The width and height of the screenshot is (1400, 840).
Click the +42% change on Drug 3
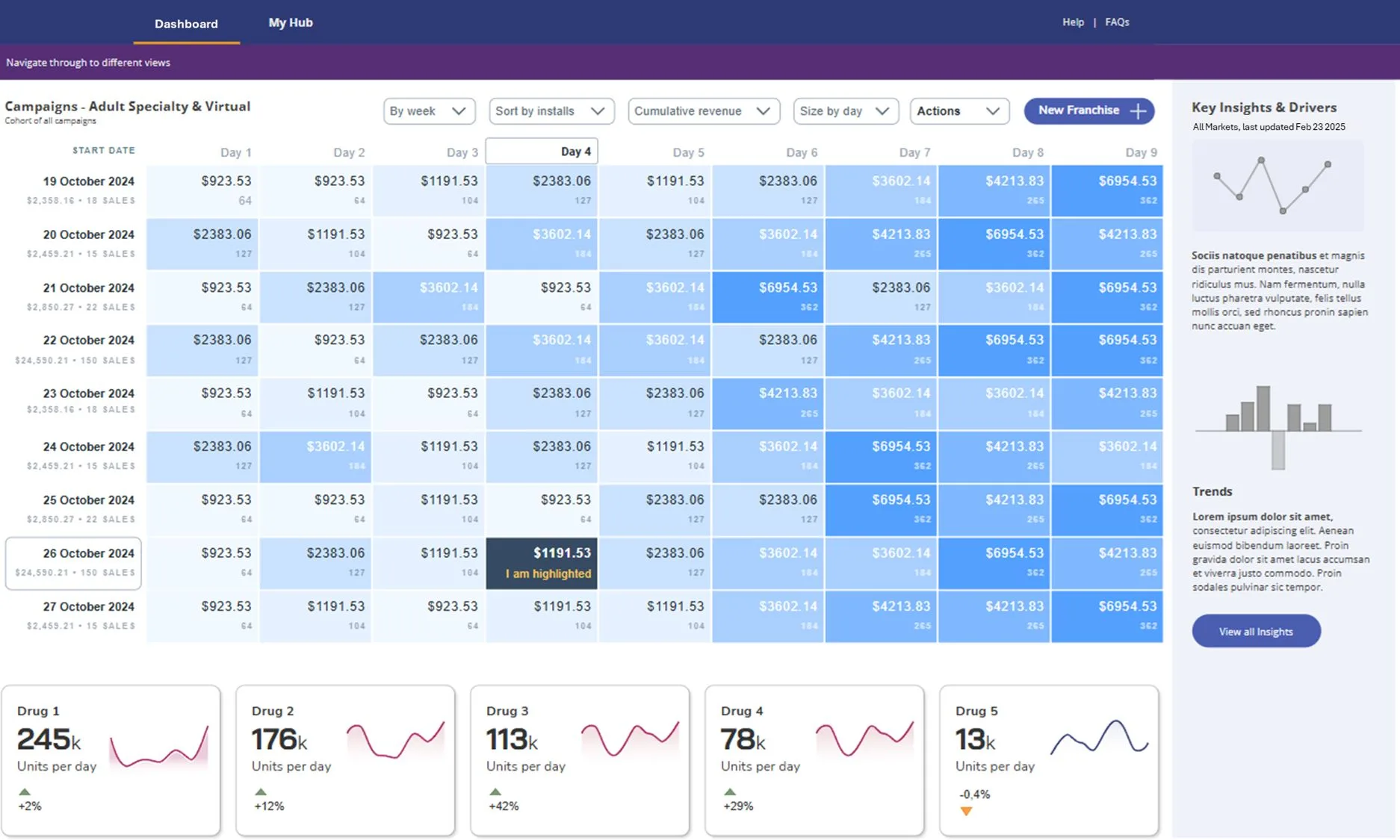504,806
